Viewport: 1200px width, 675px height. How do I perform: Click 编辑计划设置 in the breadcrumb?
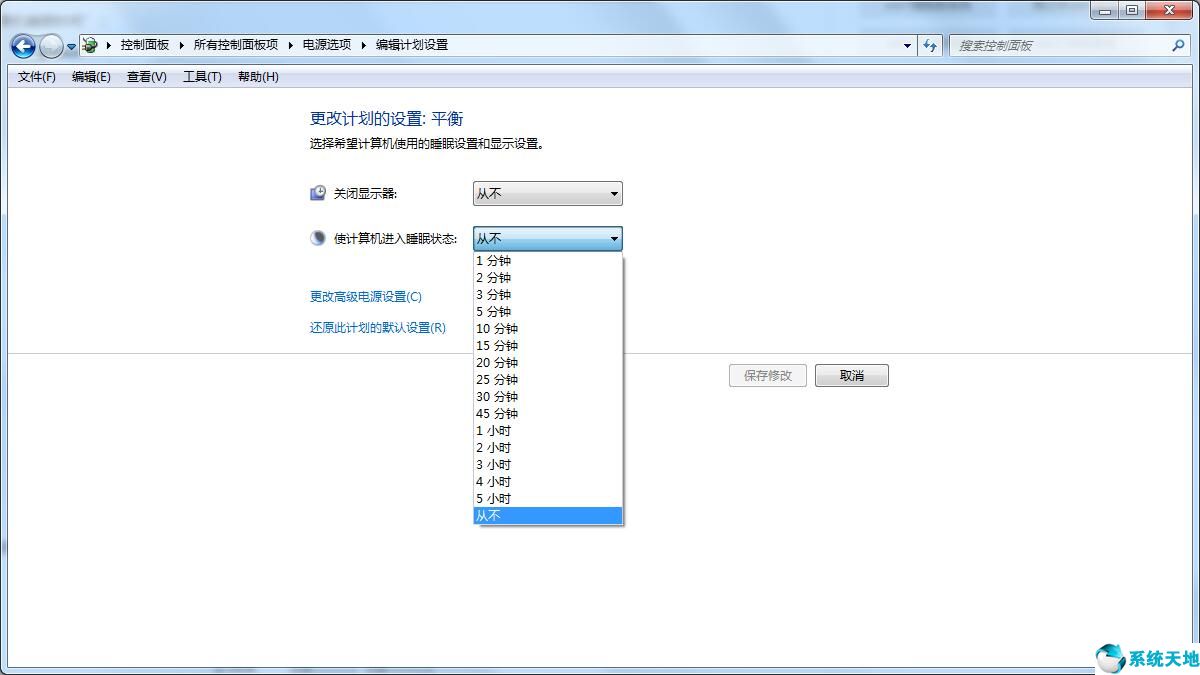pos(412,45)
